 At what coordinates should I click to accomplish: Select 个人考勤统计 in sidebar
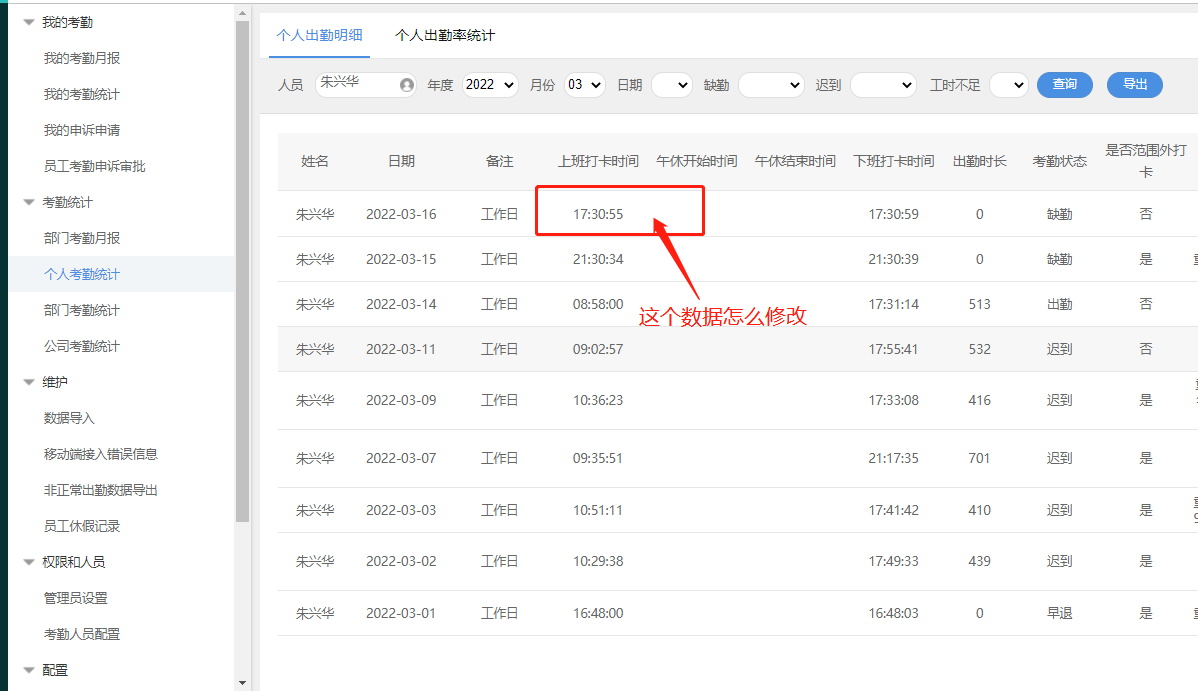[x=82, y=274]
